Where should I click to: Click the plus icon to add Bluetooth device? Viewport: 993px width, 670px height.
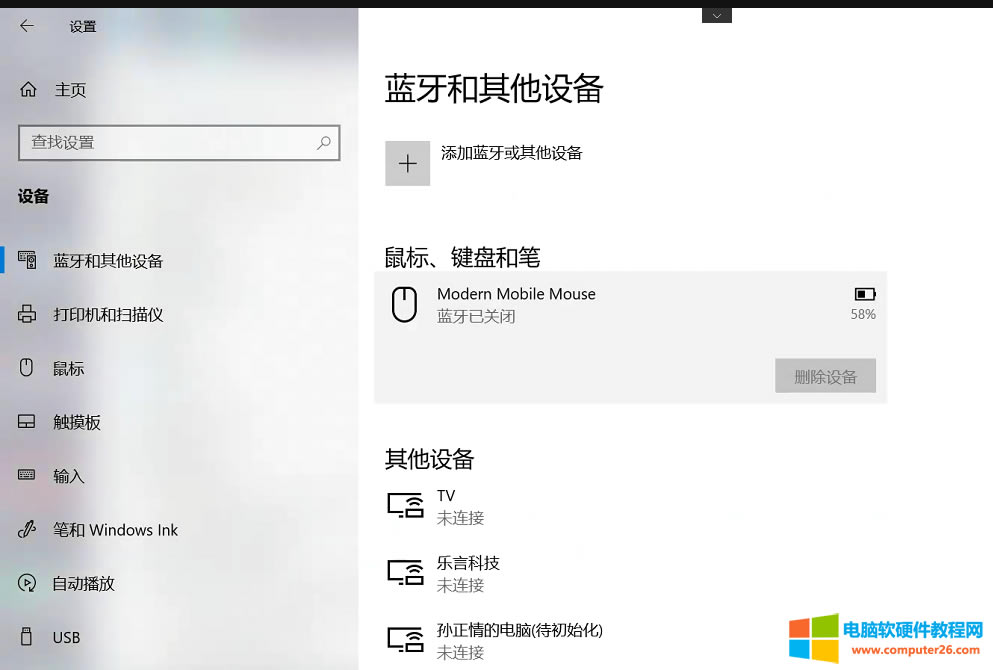click(407, 164)
